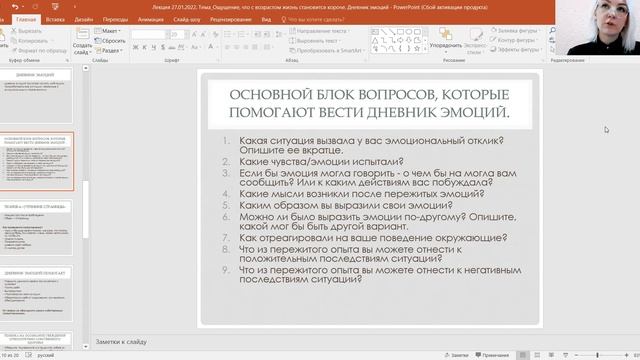Toggle center text alignment

tap(237, 48)
